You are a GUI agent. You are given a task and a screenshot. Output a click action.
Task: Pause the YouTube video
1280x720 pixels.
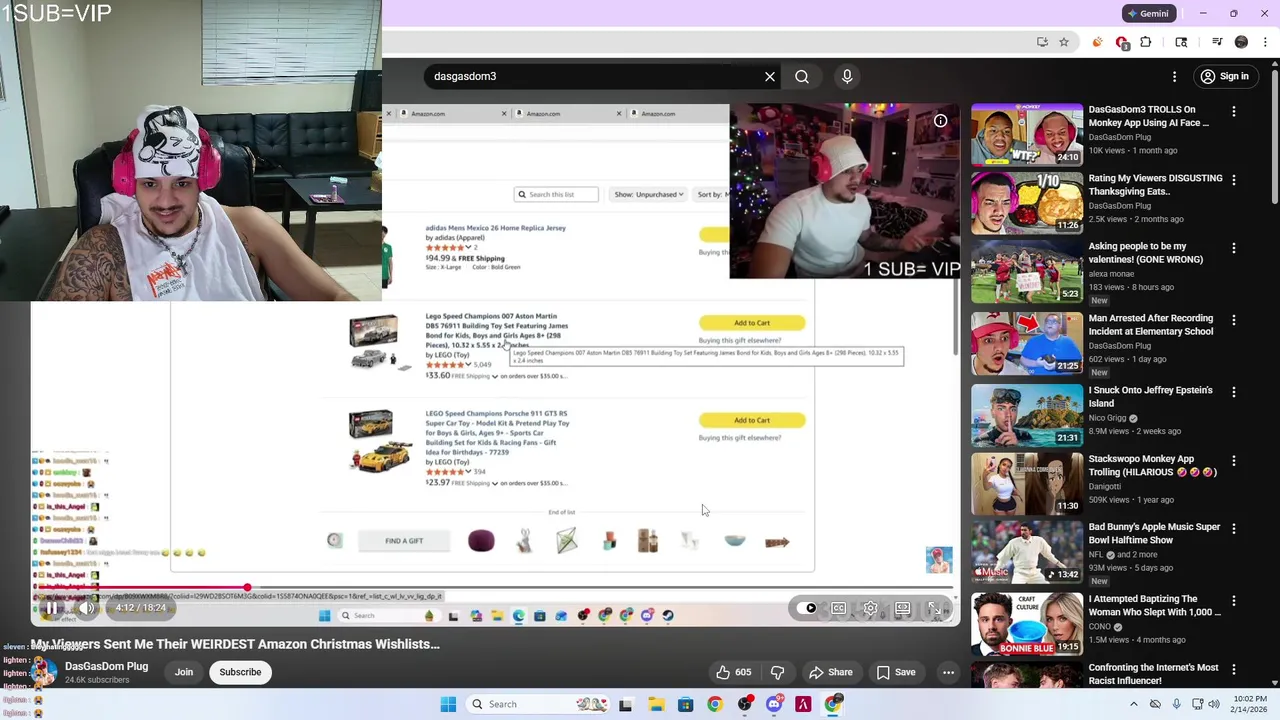pos(52,608)
